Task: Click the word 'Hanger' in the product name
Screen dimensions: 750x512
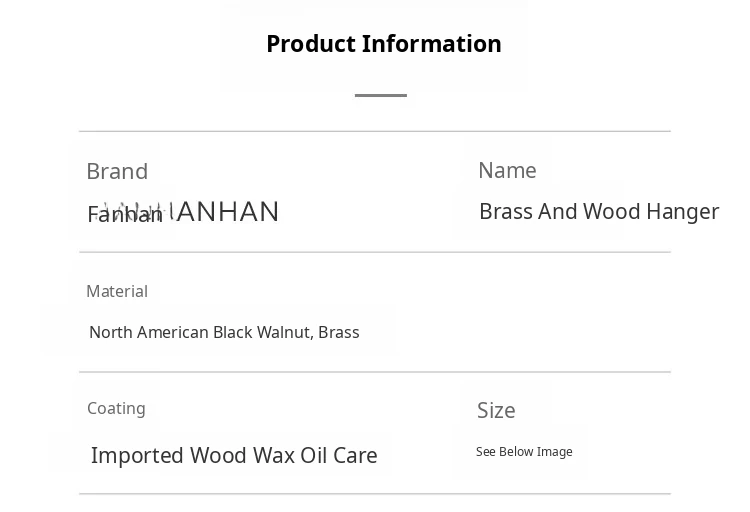Action: [683, 211]
